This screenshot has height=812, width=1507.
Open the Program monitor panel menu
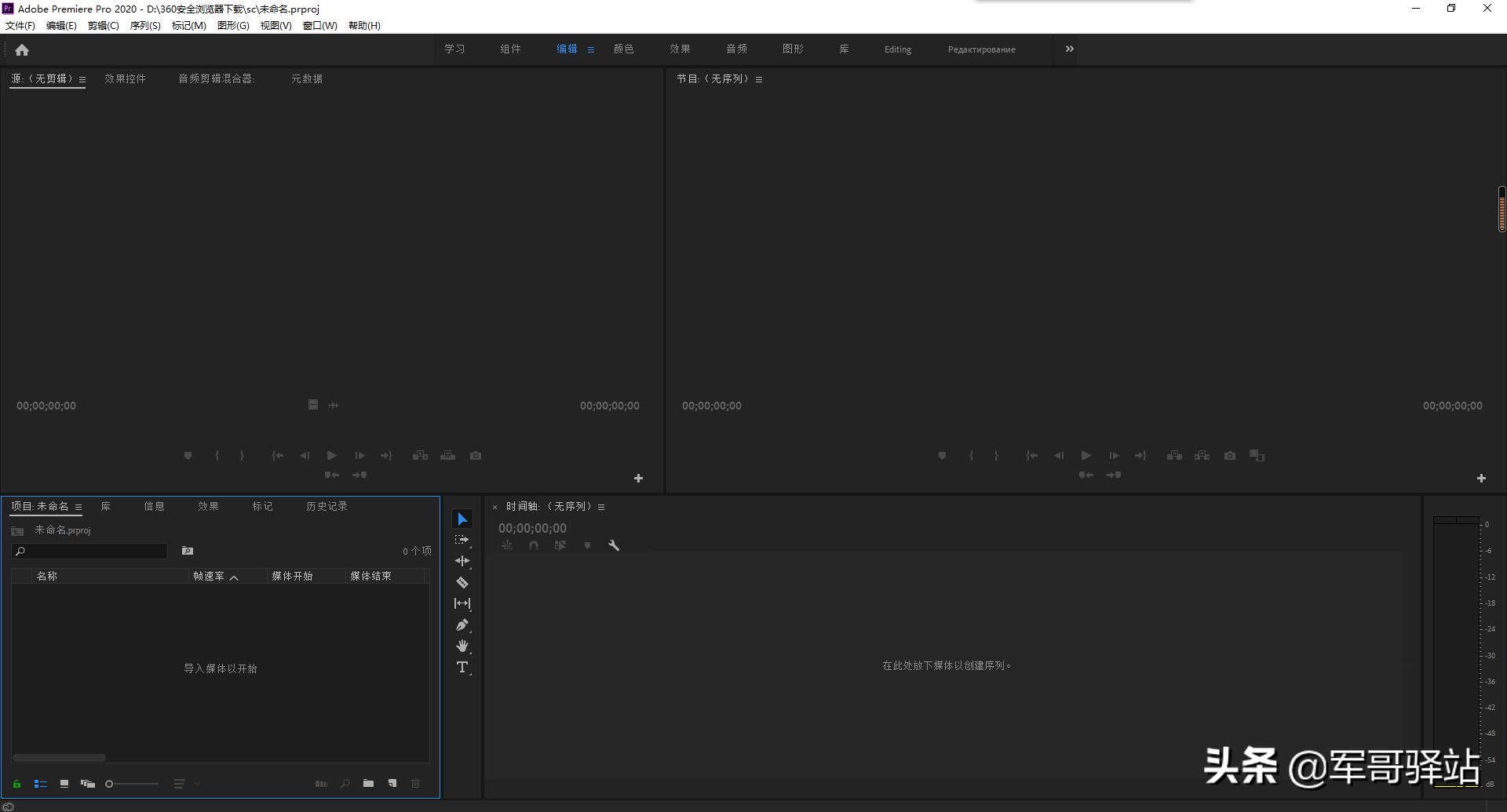759,79
